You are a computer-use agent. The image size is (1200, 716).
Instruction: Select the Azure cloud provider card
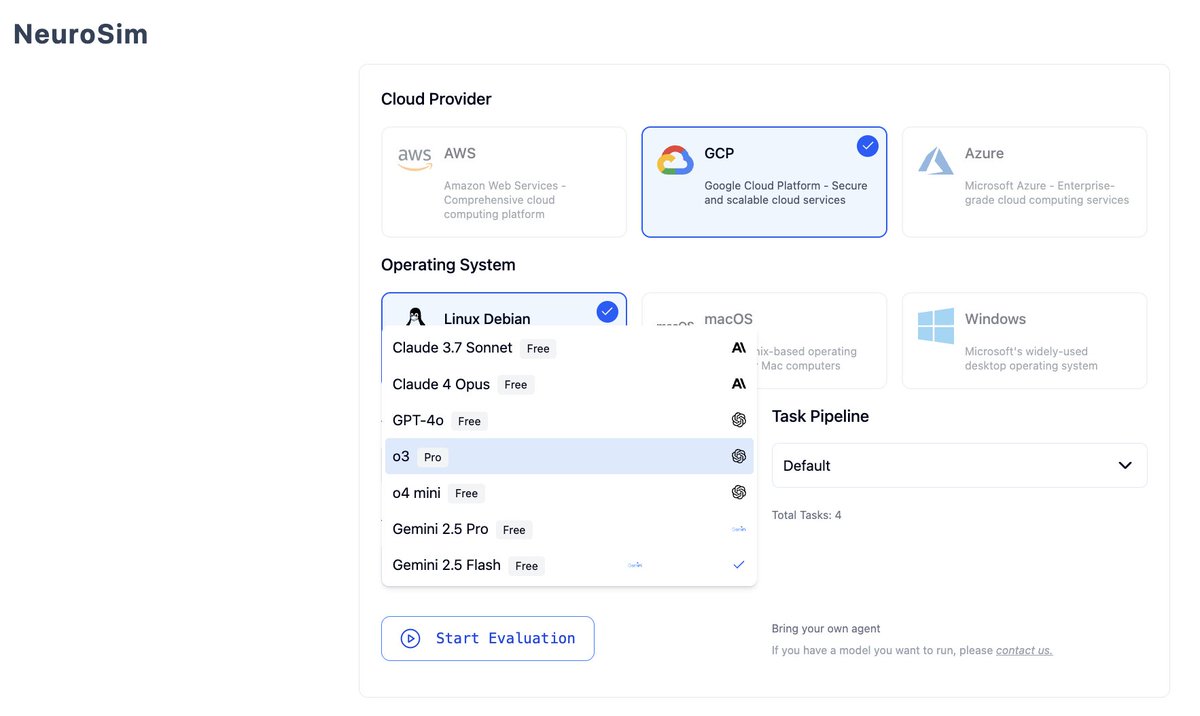[1024, 182]
